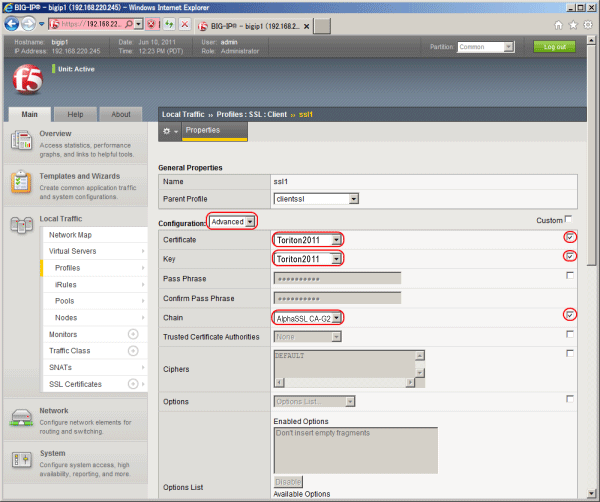Click the certificate error shield icon
This screenshot has height=502, width=600.
pos(151,24)
